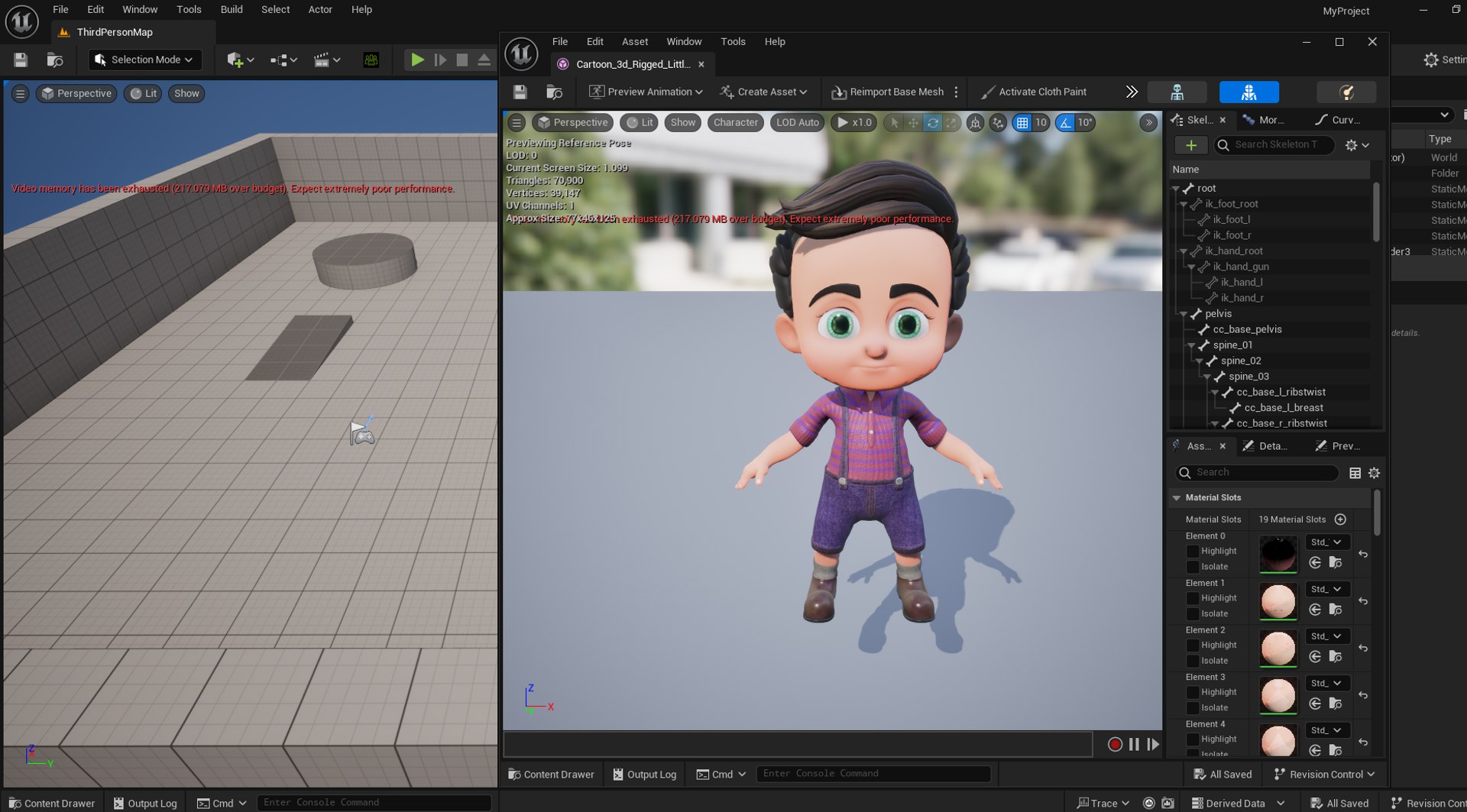The image size is (1467, 812).
Task: Open LOD Auto menu in viewport
Action: coord(797,122)
